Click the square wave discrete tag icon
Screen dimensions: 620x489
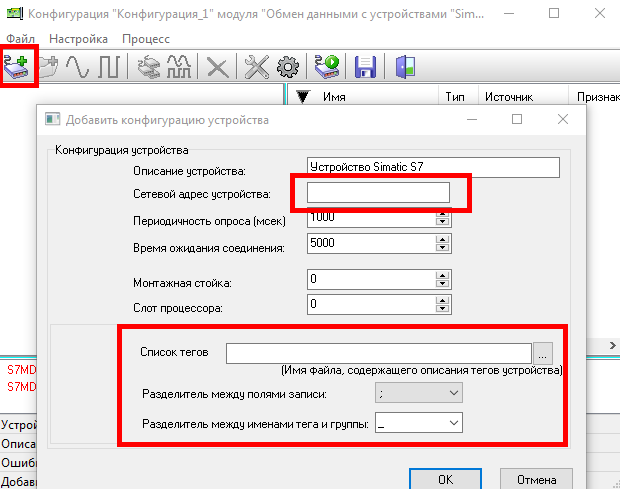[x=109, y=67]
